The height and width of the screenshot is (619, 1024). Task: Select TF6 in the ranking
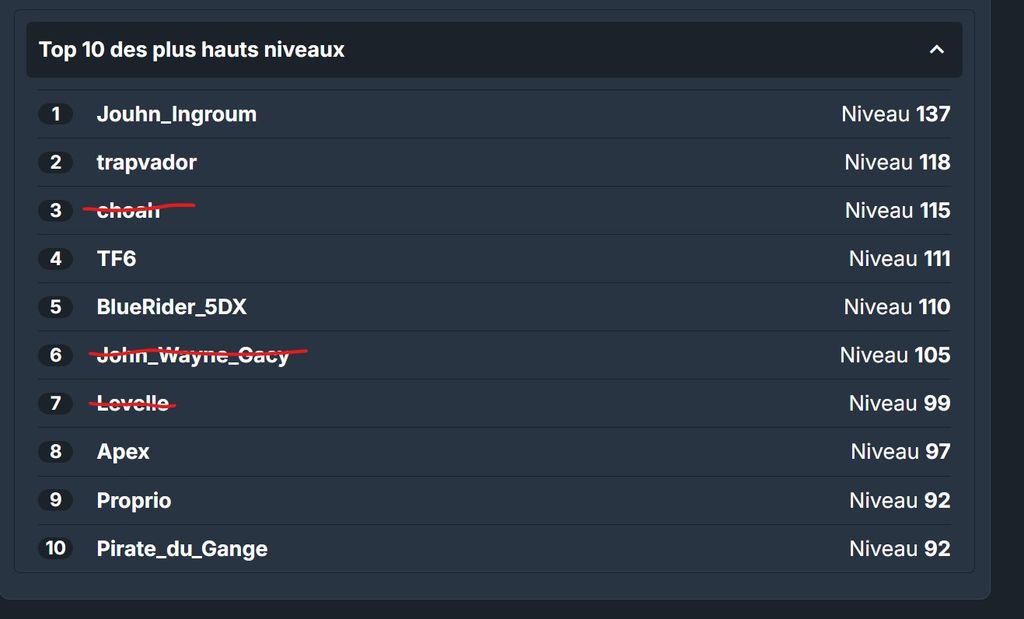pos(116,259)
